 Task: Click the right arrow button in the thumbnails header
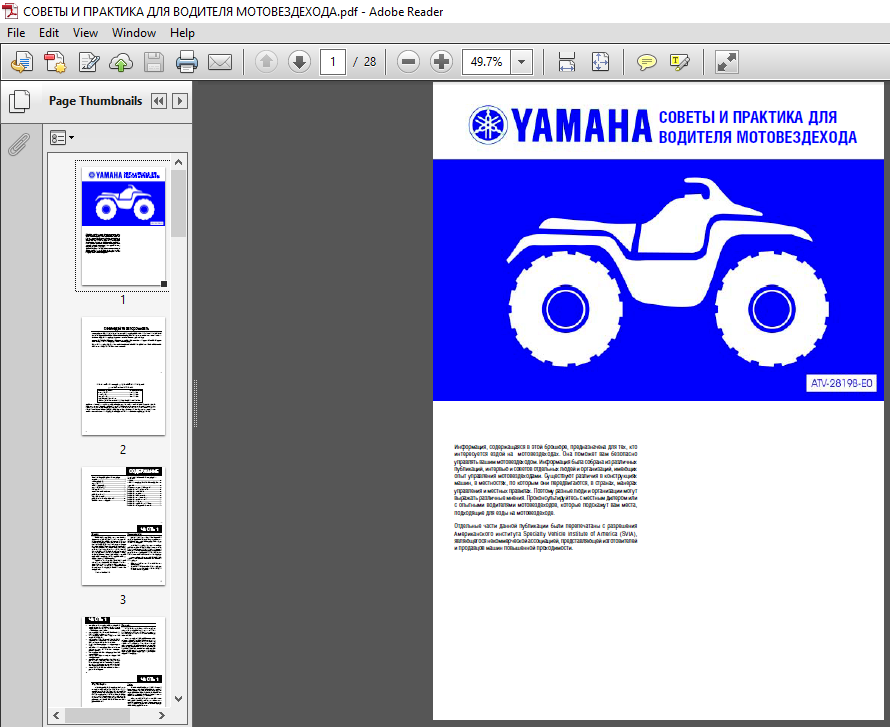[x=180, y=101]
